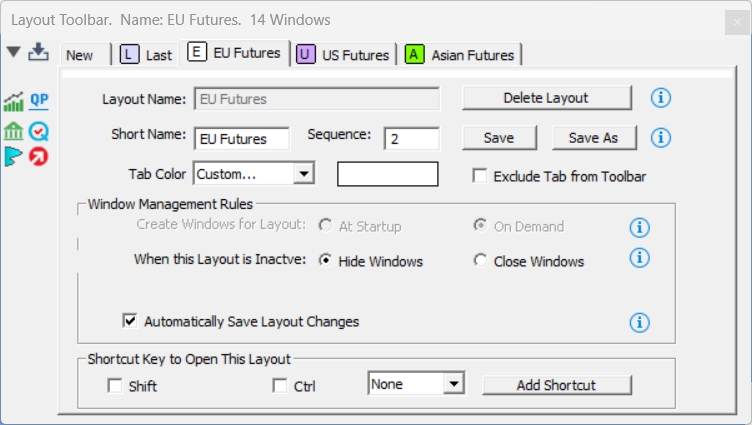The width and height of the screenshot is (752, 425).
Task: Click the red arrow circle icon
Action: click(x=39, y=156)
